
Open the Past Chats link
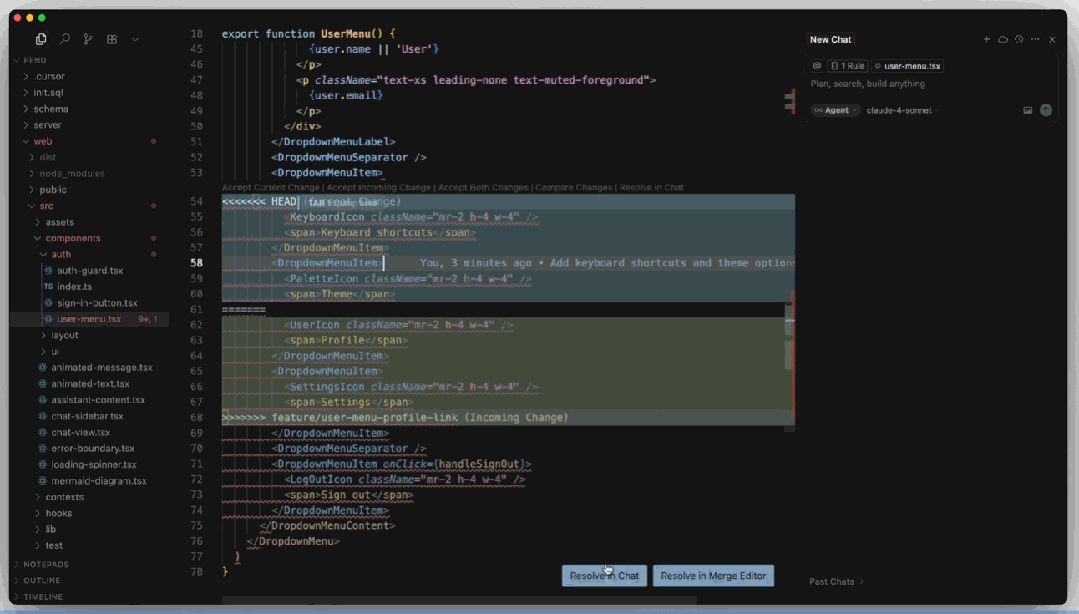[x=836, y=582]
